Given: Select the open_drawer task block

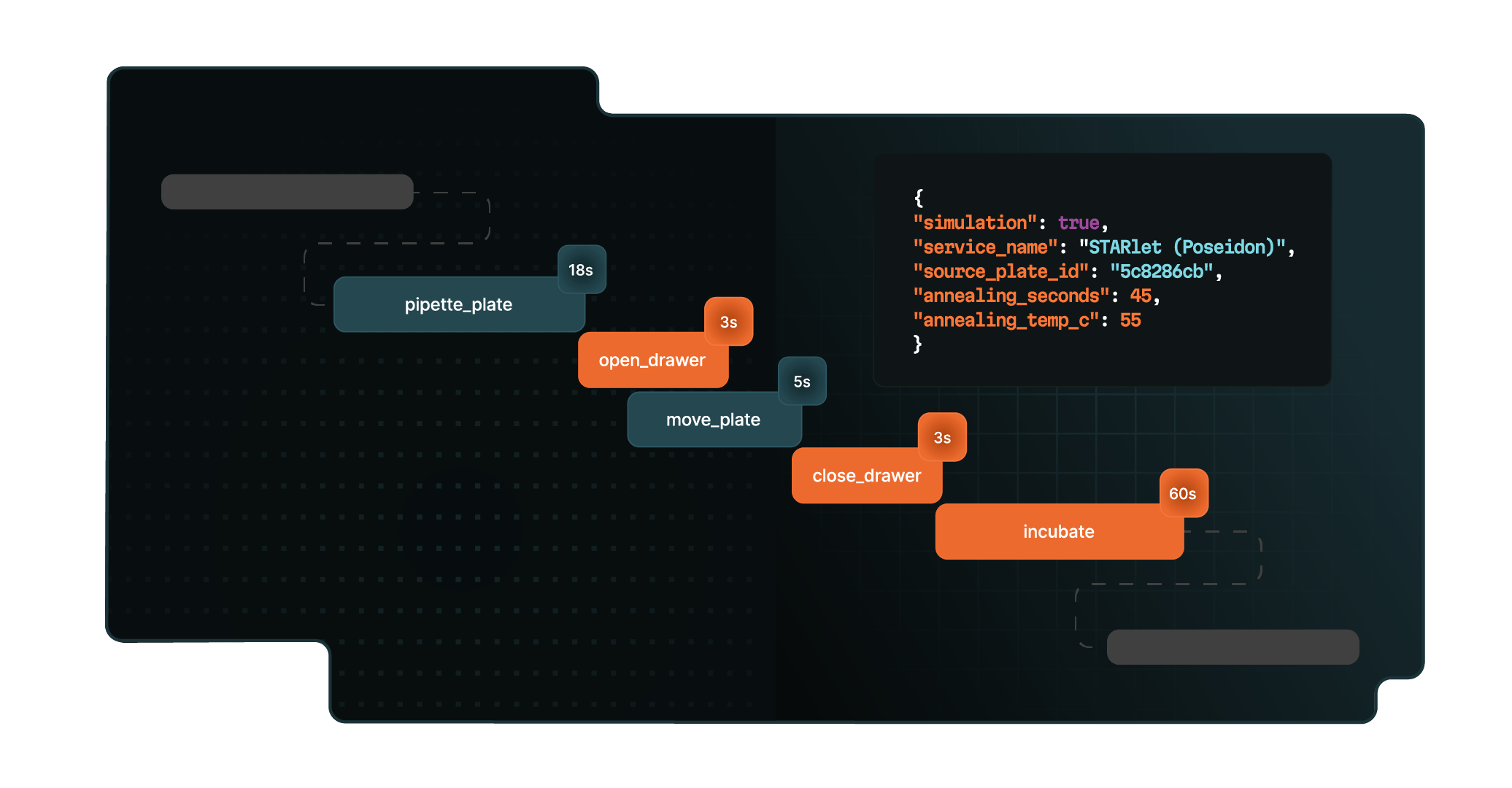Looking at the screenshot, I should [x=652, y=360].
